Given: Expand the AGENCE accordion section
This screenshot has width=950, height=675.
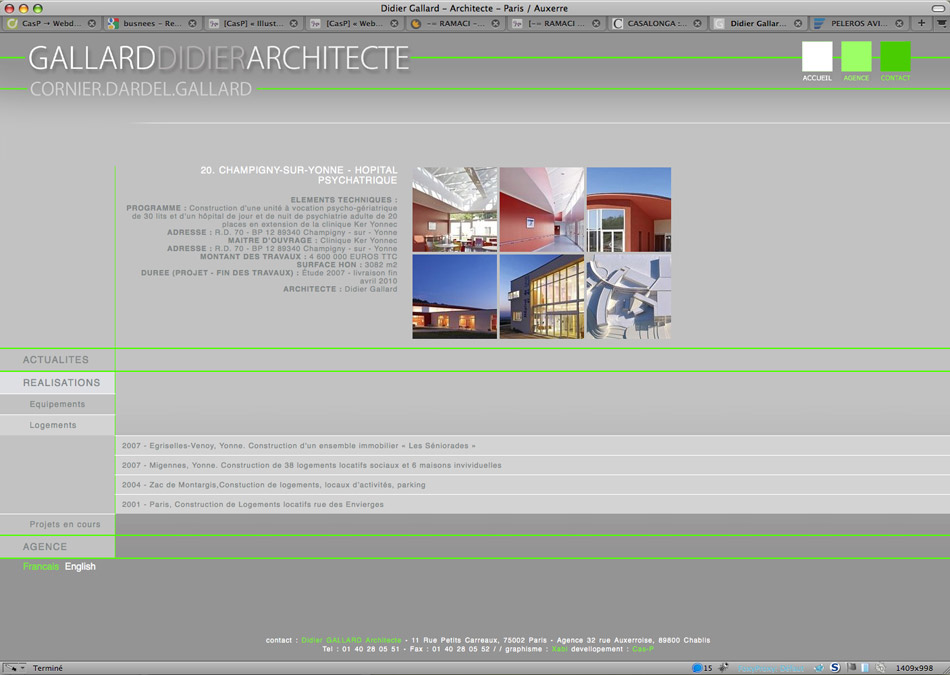Looking at the screenshot, I should pyautogui.click(x=45, y=547).
